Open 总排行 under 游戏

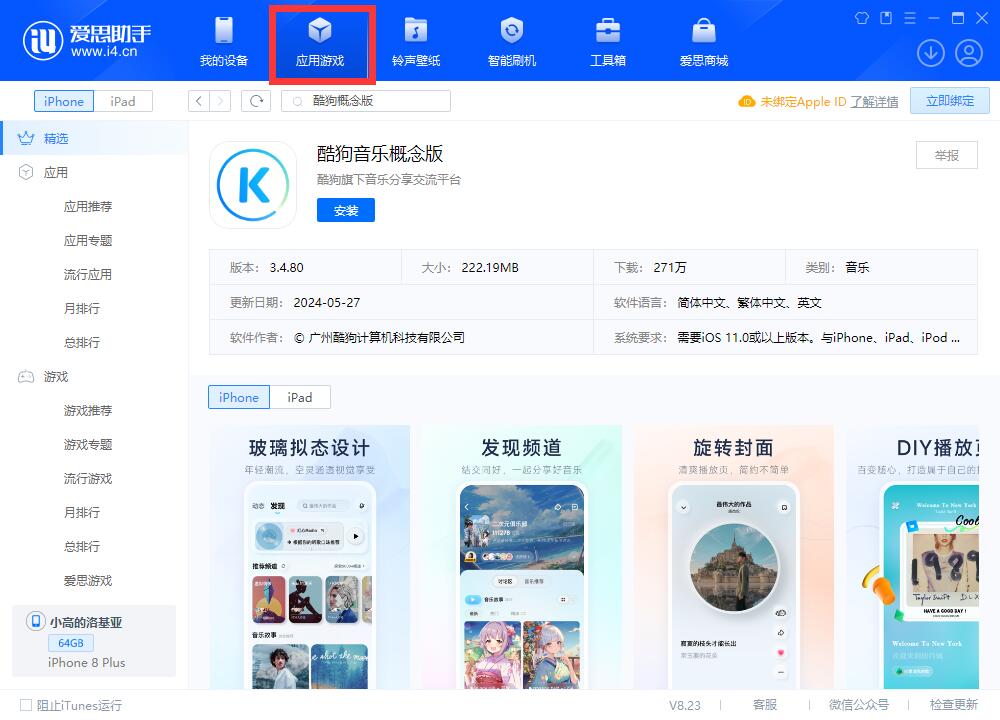tap(82, 547)
